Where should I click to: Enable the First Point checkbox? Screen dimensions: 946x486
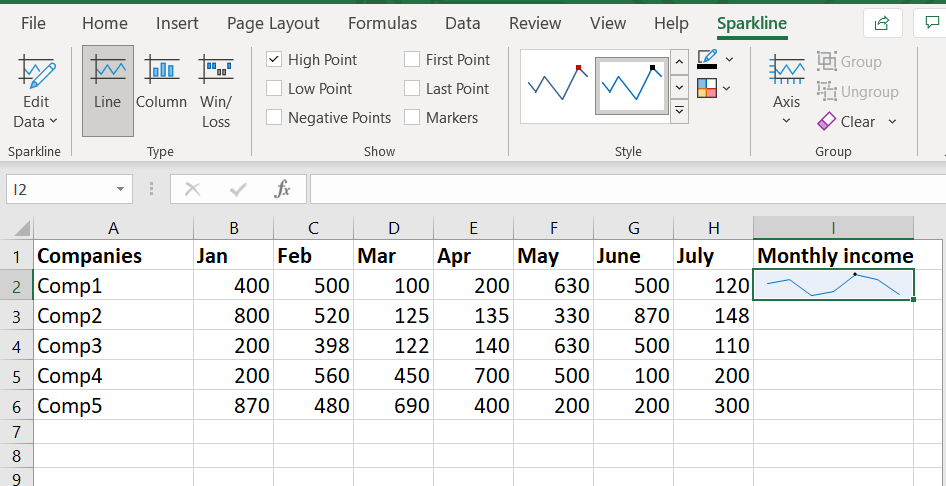pyautogui.click(x=412, y=60)
